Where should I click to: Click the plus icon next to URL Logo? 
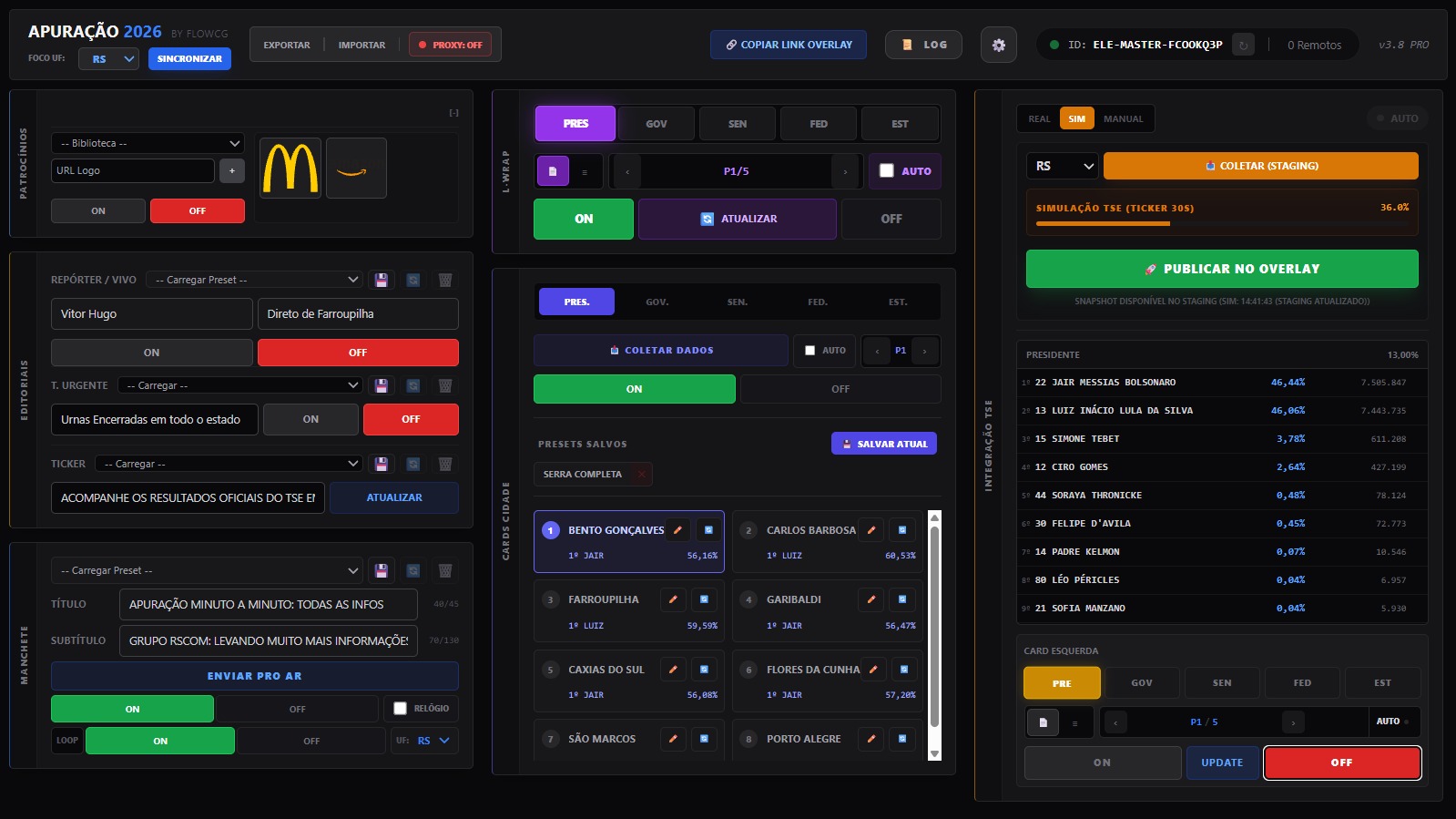(x=231, y=170)
